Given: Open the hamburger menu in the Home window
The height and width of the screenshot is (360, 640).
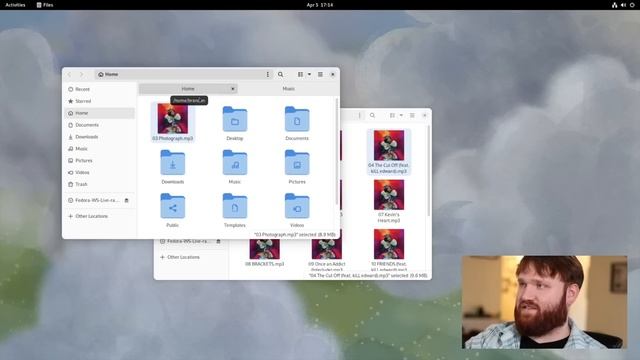Looking at the screenshot, I should click(x=320, y=74).
